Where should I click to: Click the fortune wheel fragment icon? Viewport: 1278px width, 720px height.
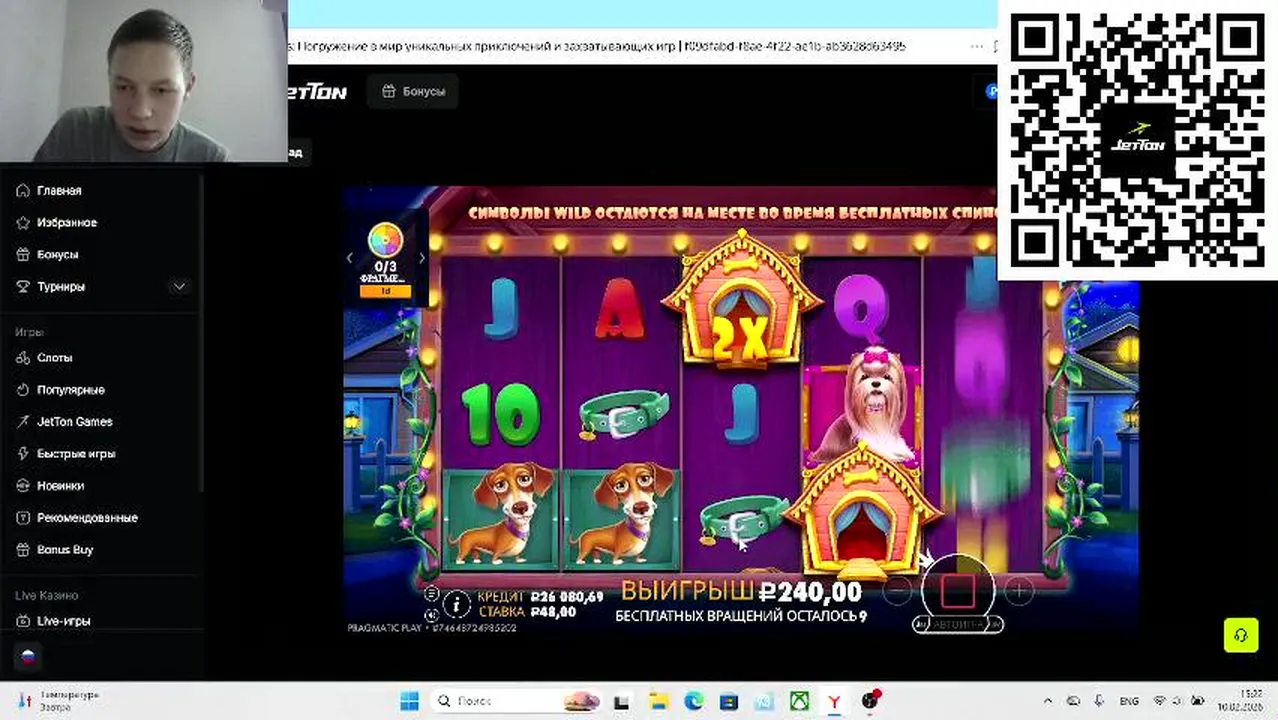(x=385, y=241)
